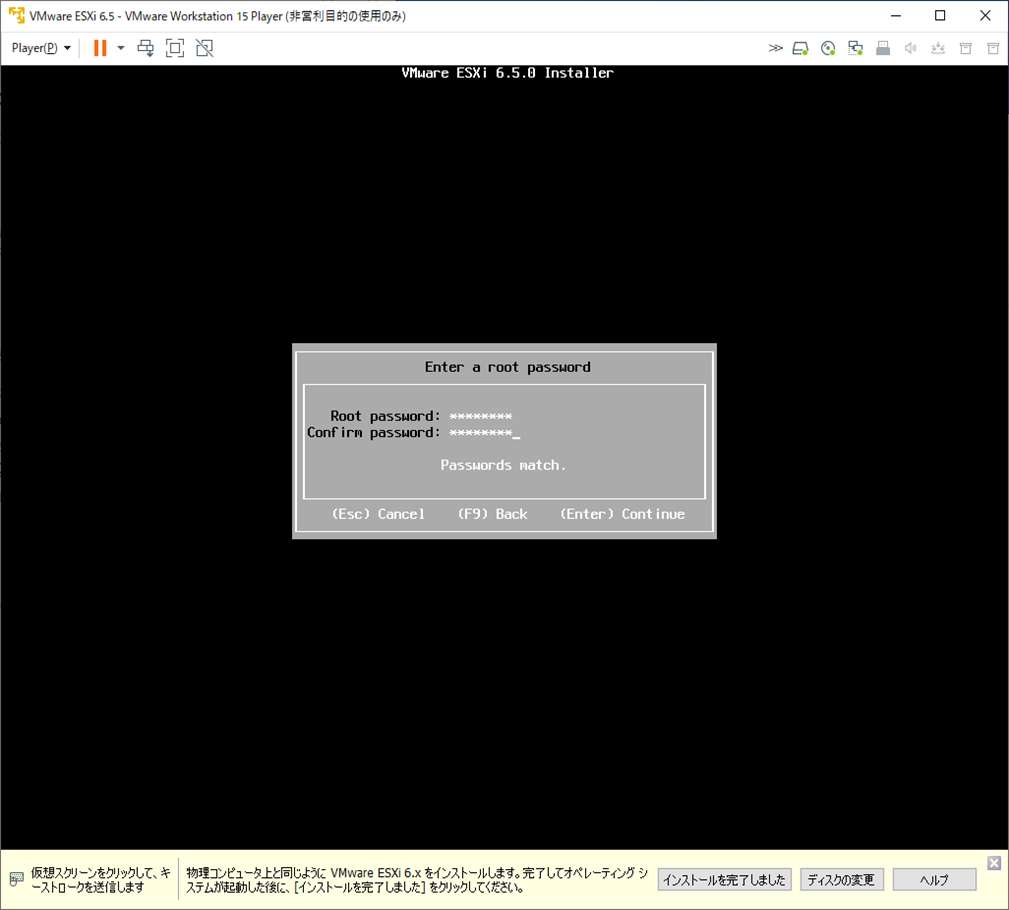Click the 'Enter a root password' dialog title

click(x=507, y=367)
